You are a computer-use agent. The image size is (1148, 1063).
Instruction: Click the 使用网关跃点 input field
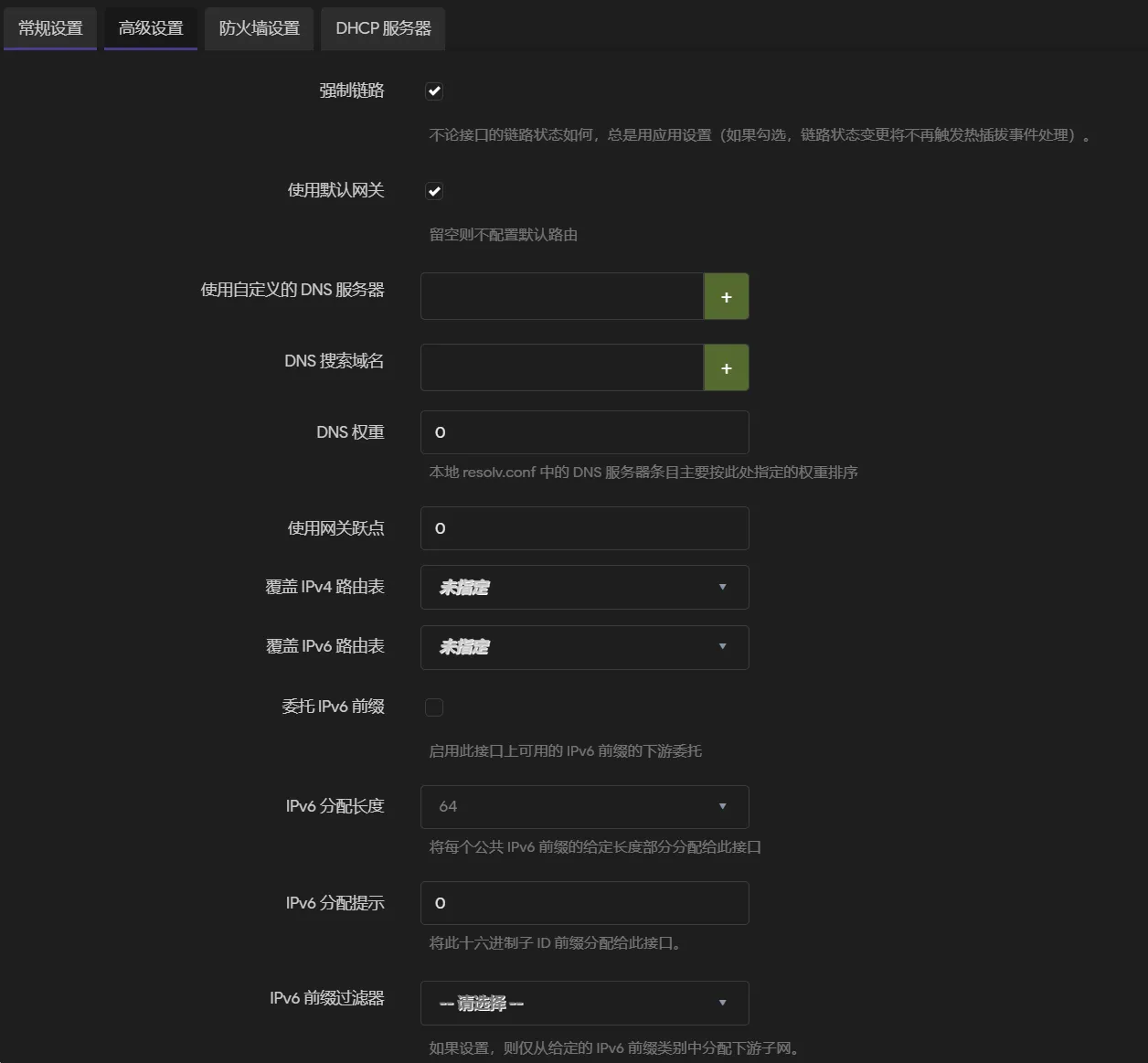[584, 528]
